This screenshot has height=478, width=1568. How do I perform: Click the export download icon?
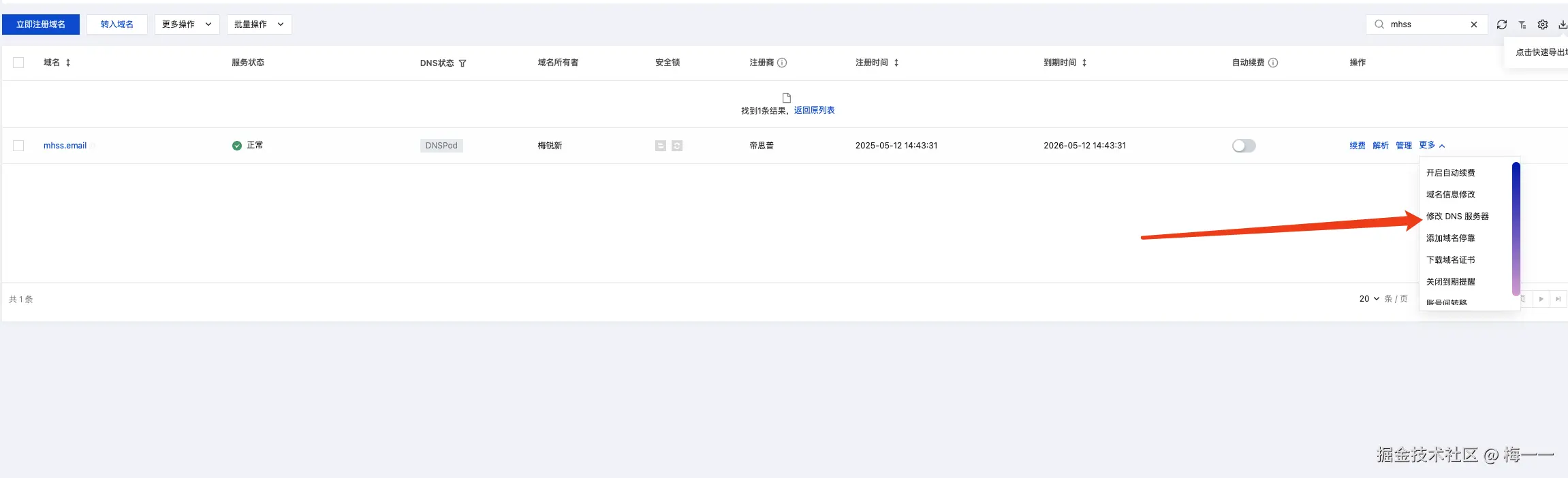(x=1563, y=25)
